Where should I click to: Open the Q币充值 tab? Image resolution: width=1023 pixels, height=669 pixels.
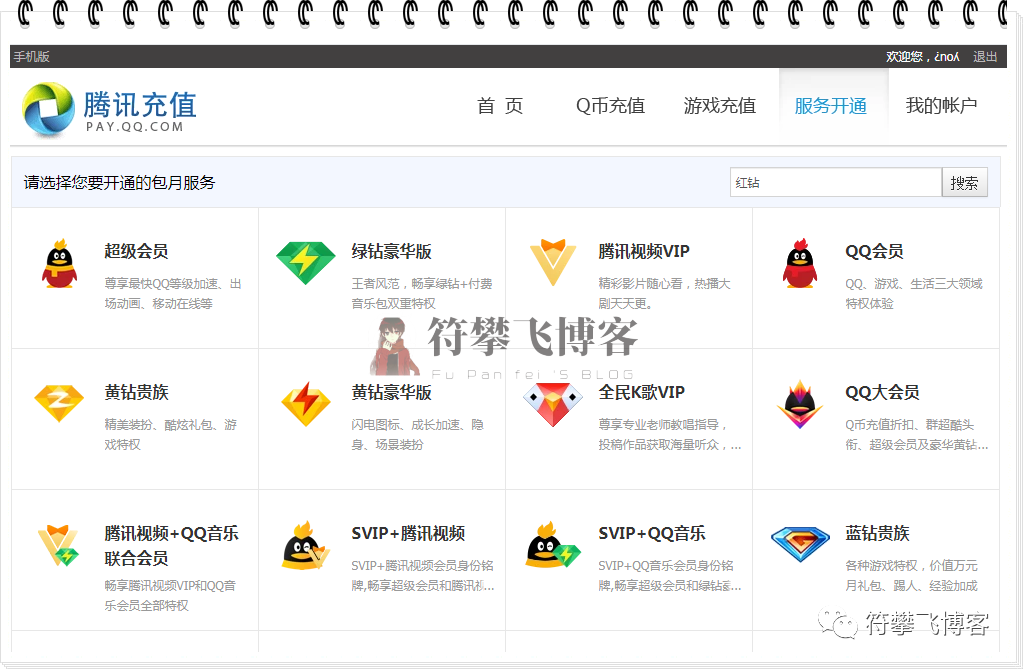coord(610,106)
